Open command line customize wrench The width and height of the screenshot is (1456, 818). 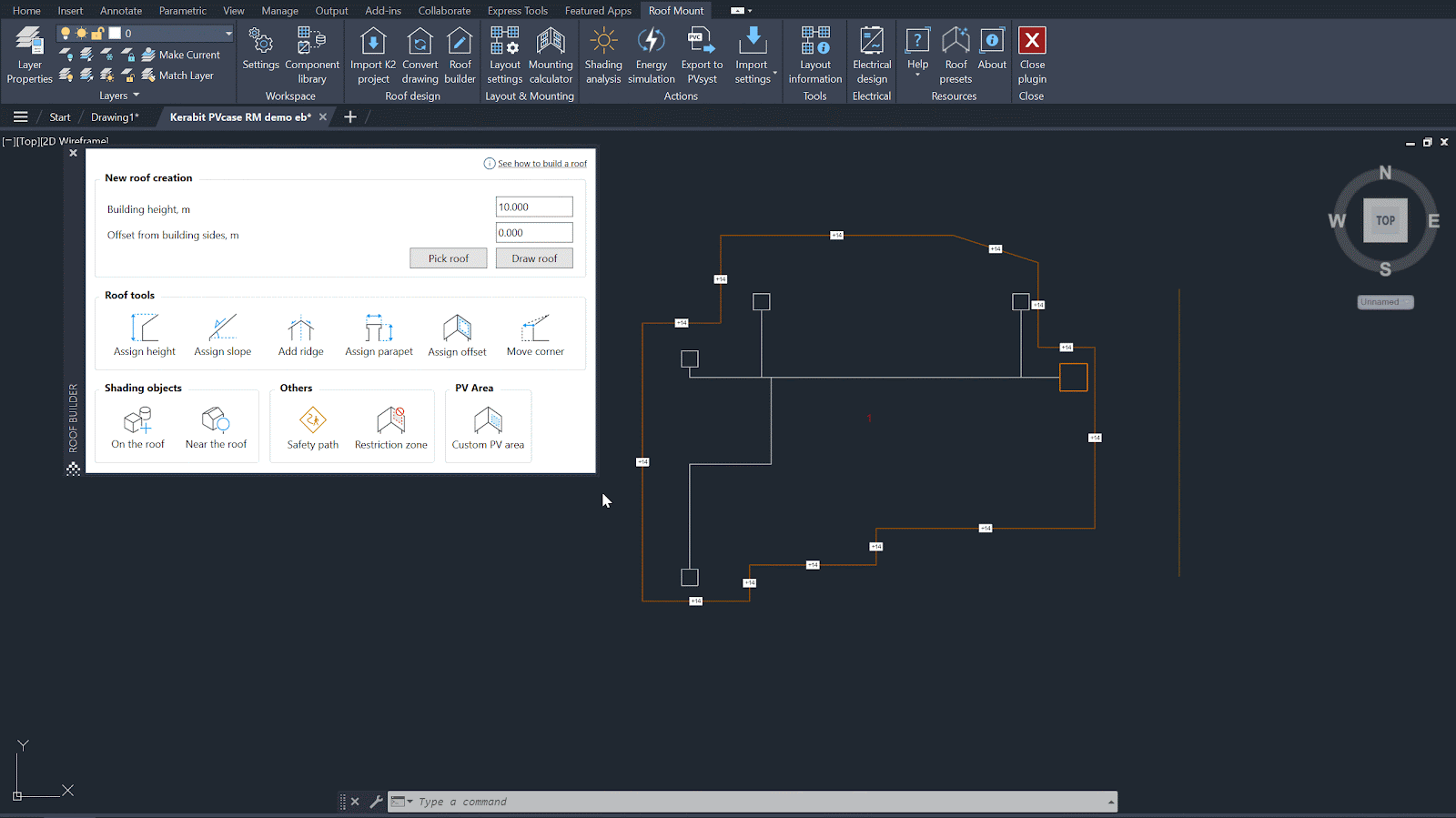(x=376, y=802)
